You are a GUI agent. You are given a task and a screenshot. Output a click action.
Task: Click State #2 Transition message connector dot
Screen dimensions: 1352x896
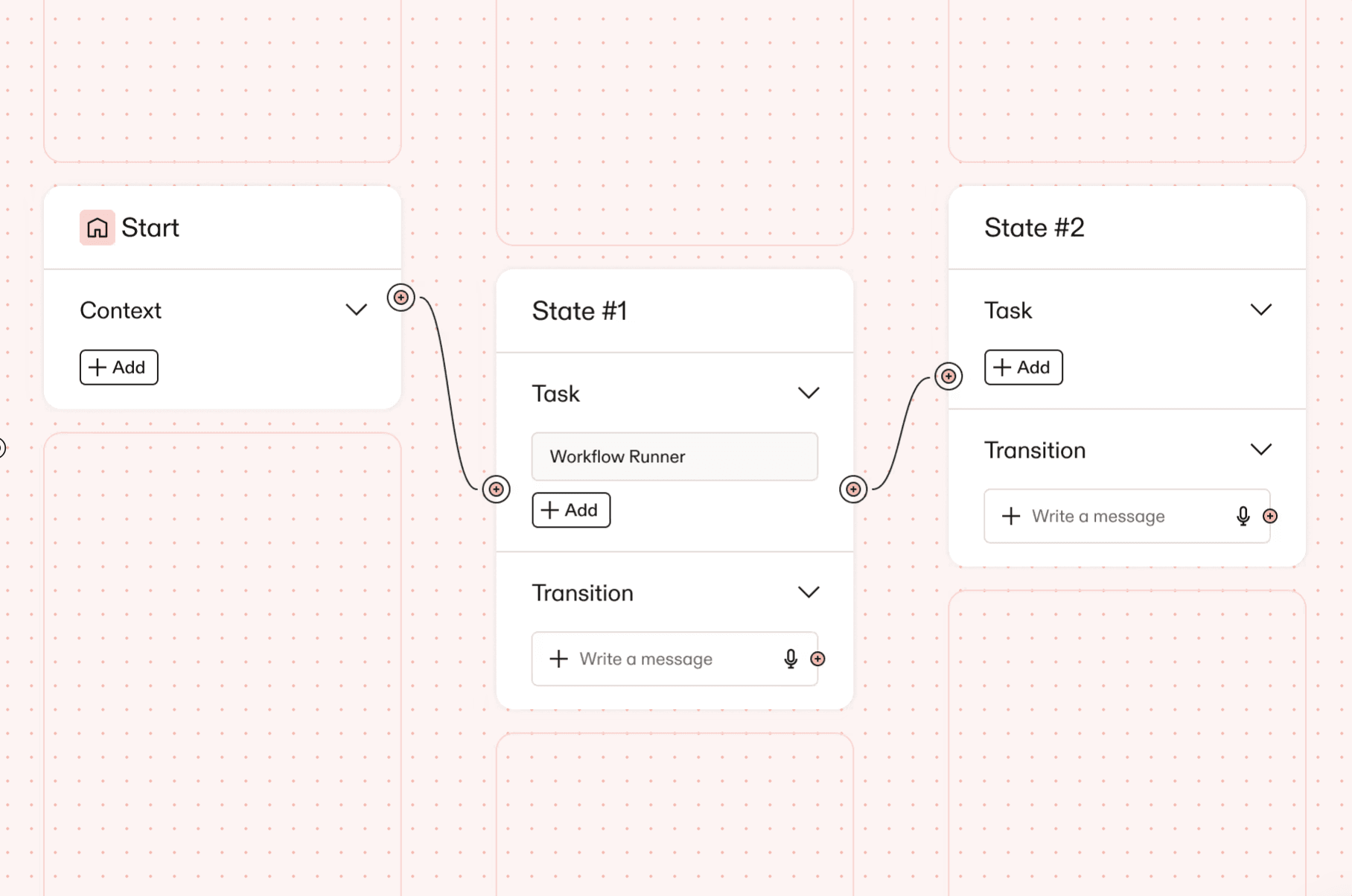point(1270,516)
